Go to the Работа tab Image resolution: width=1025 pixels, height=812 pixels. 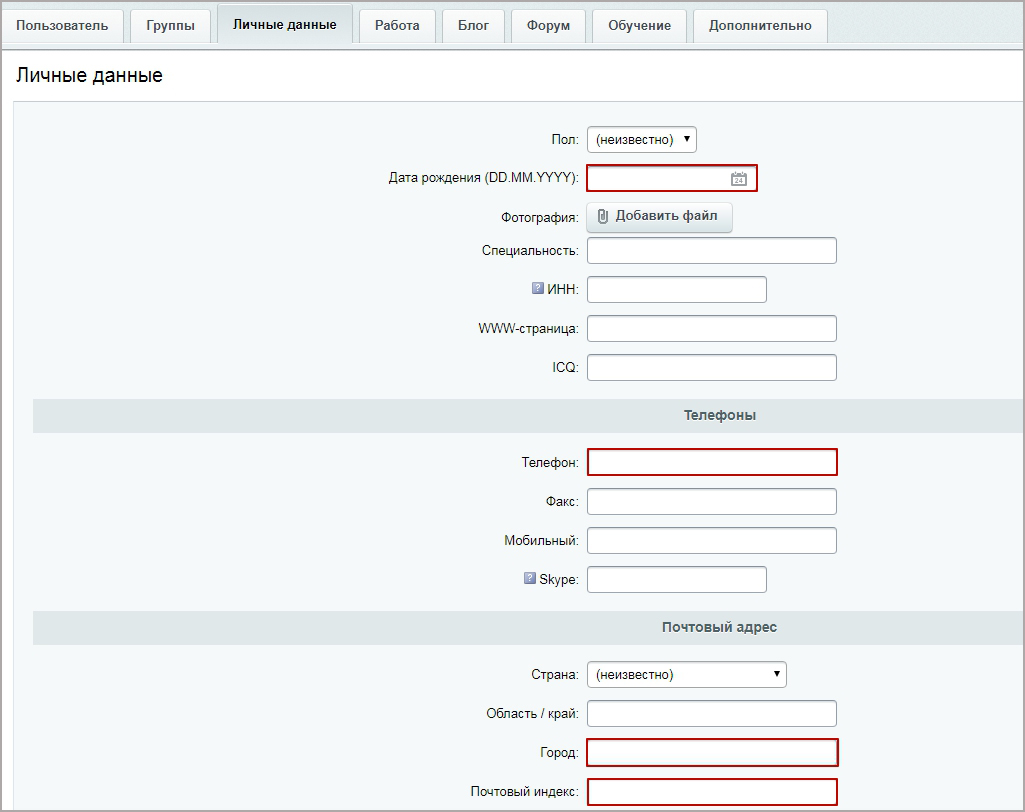pos(397,26)
